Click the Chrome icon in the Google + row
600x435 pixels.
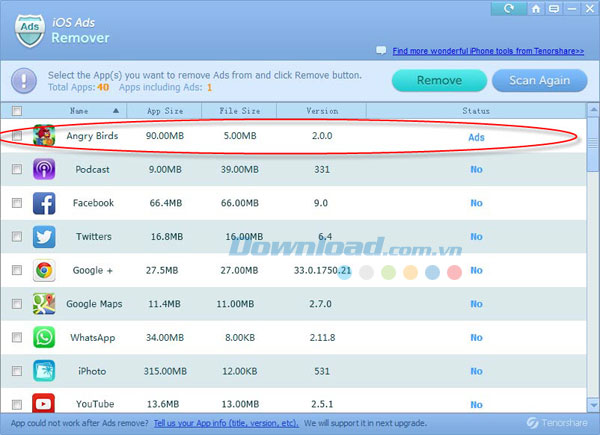[44, 270]
